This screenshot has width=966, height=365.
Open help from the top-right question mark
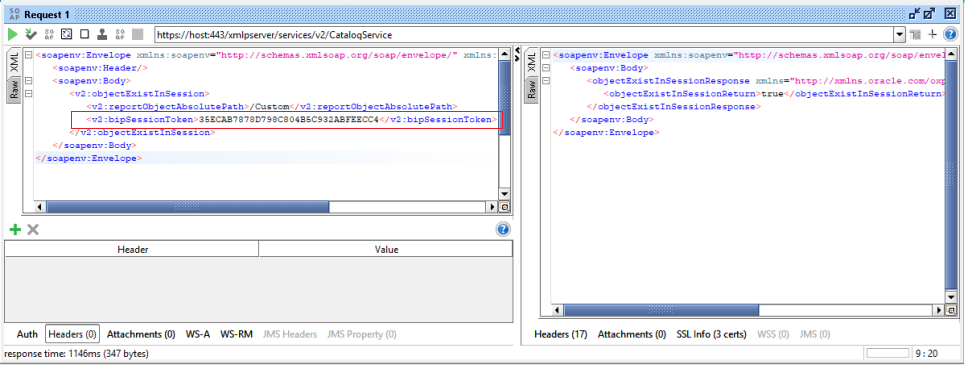[x=951, y=35]
